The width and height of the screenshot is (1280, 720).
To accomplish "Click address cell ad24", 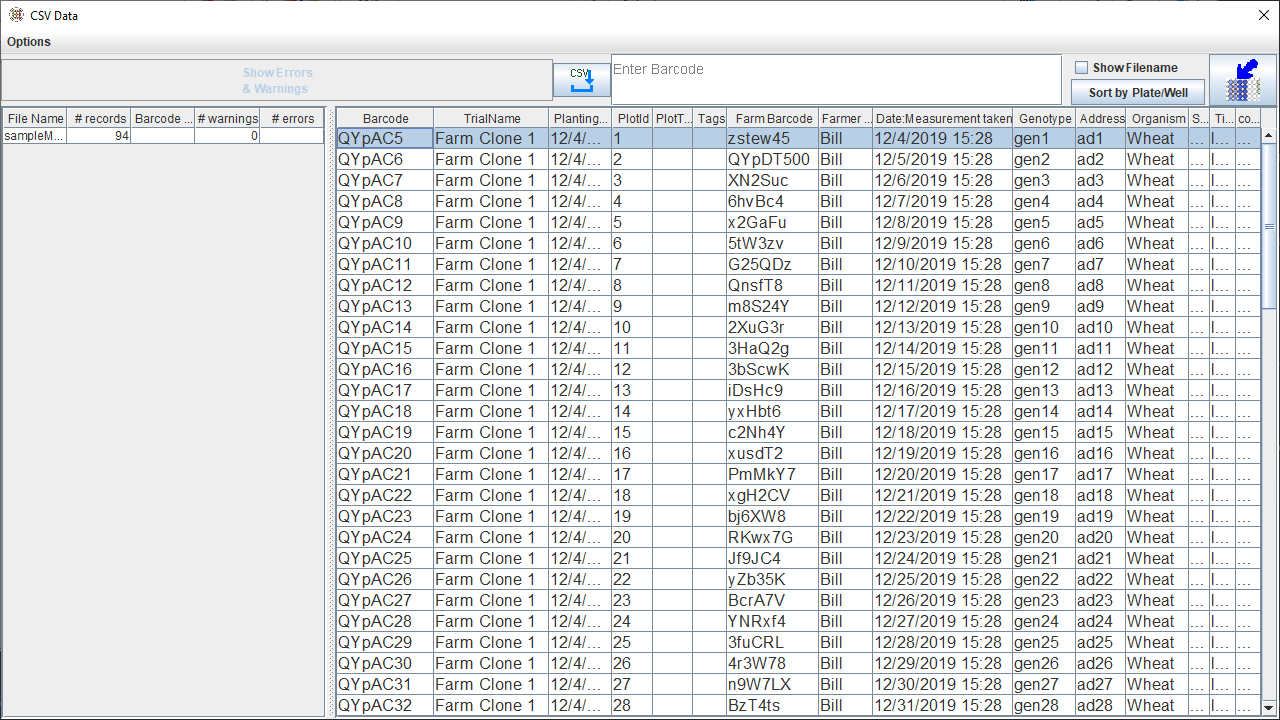I will [x=1101, y=621].
